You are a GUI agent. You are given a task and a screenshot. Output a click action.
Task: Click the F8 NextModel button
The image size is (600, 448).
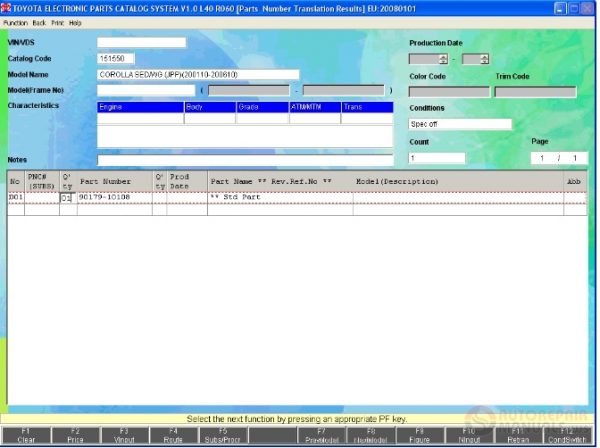(371, 436)
